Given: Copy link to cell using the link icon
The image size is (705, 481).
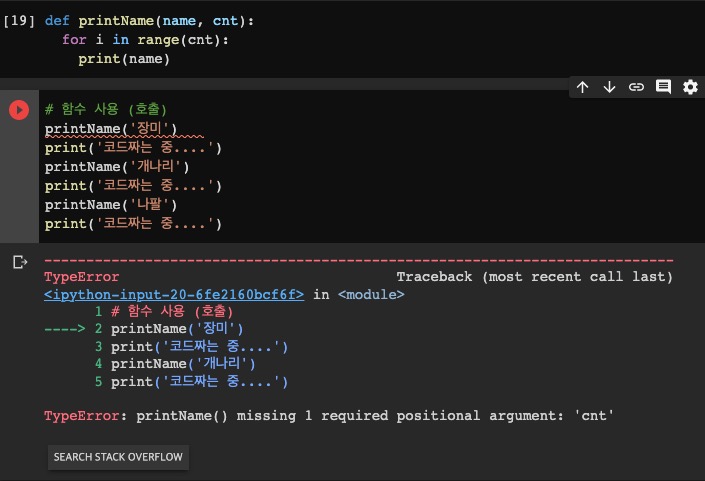Looking at the screenshot, I should pyautogui.click(x=636, y=87).
